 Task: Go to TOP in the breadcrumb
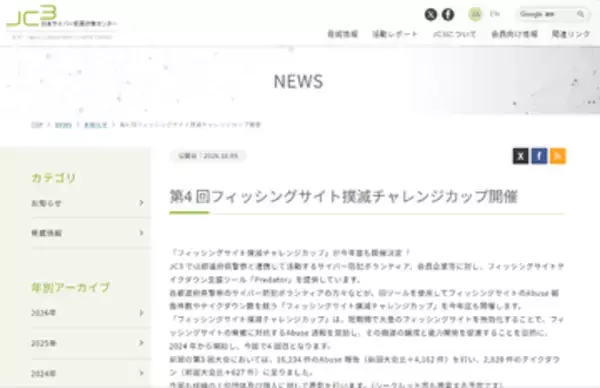(37, 125)
